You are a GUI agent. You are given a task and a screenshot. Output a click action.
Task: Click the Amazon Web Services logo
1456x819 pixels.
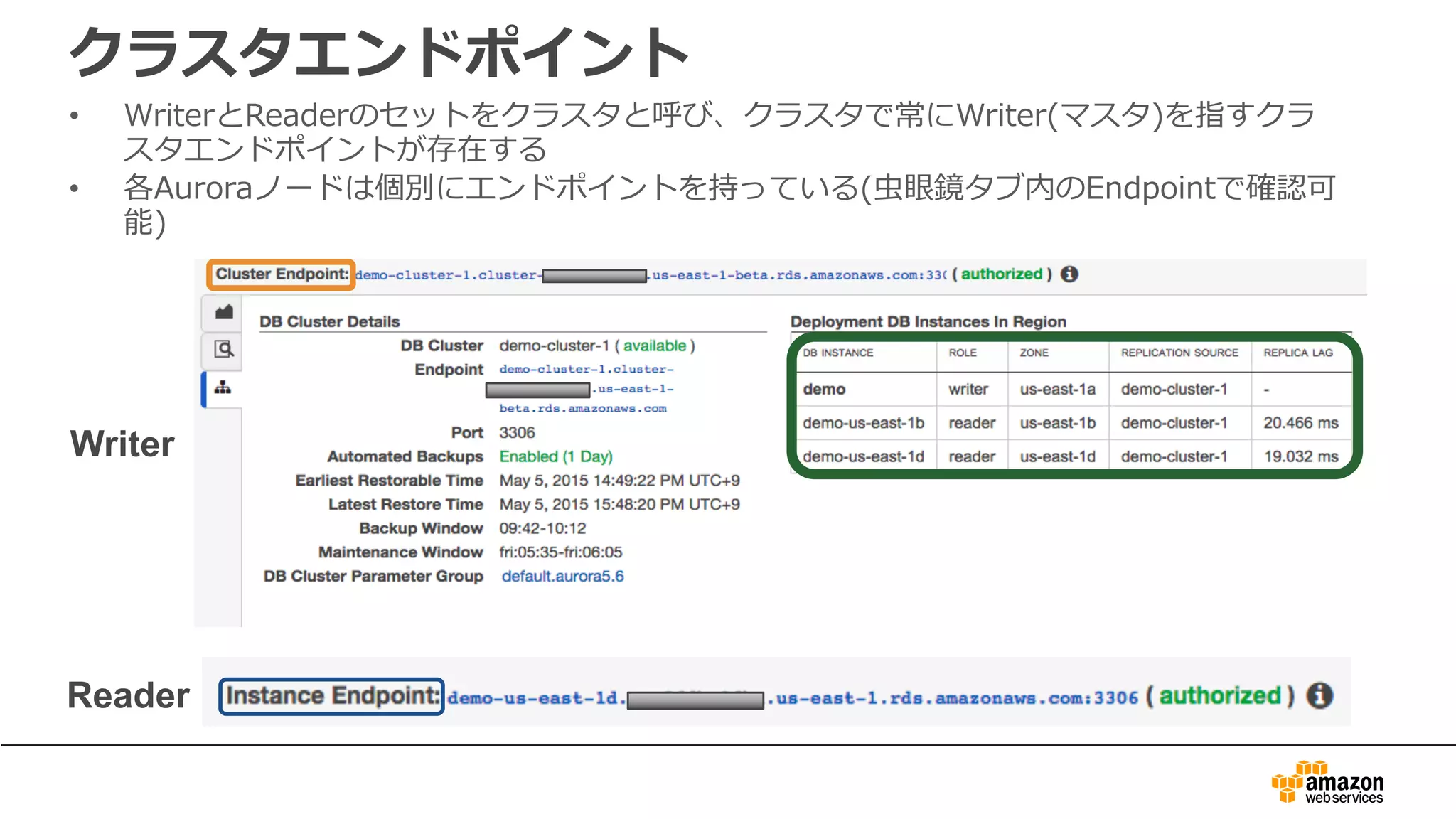coord(1327,782)
